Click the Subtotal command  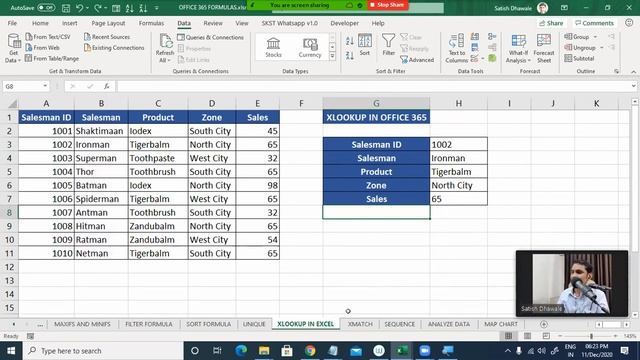point(579,58)
